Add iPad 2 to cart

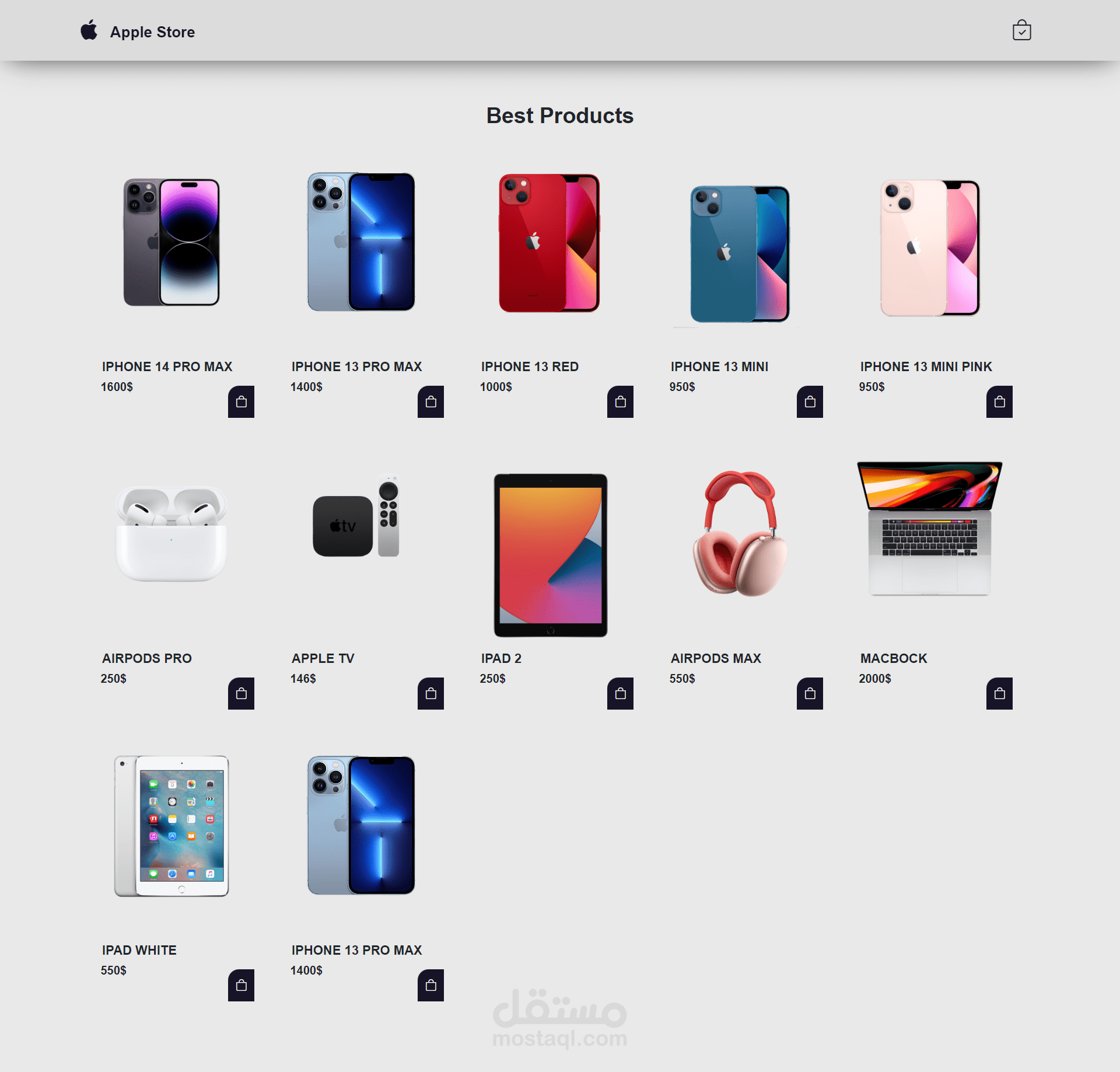pos(620,693)
